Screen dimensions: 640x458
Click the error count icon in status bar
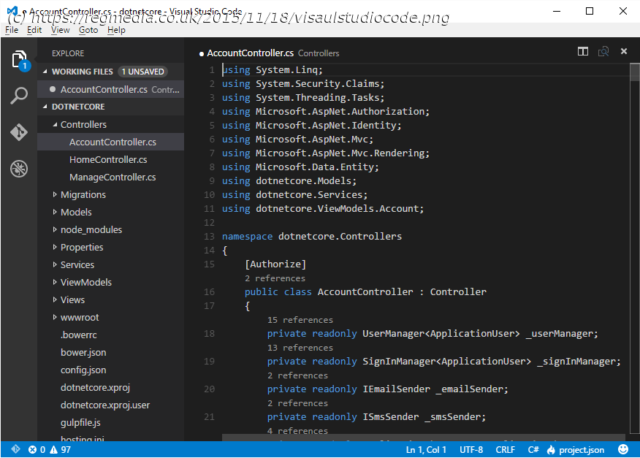pos(32,449)
